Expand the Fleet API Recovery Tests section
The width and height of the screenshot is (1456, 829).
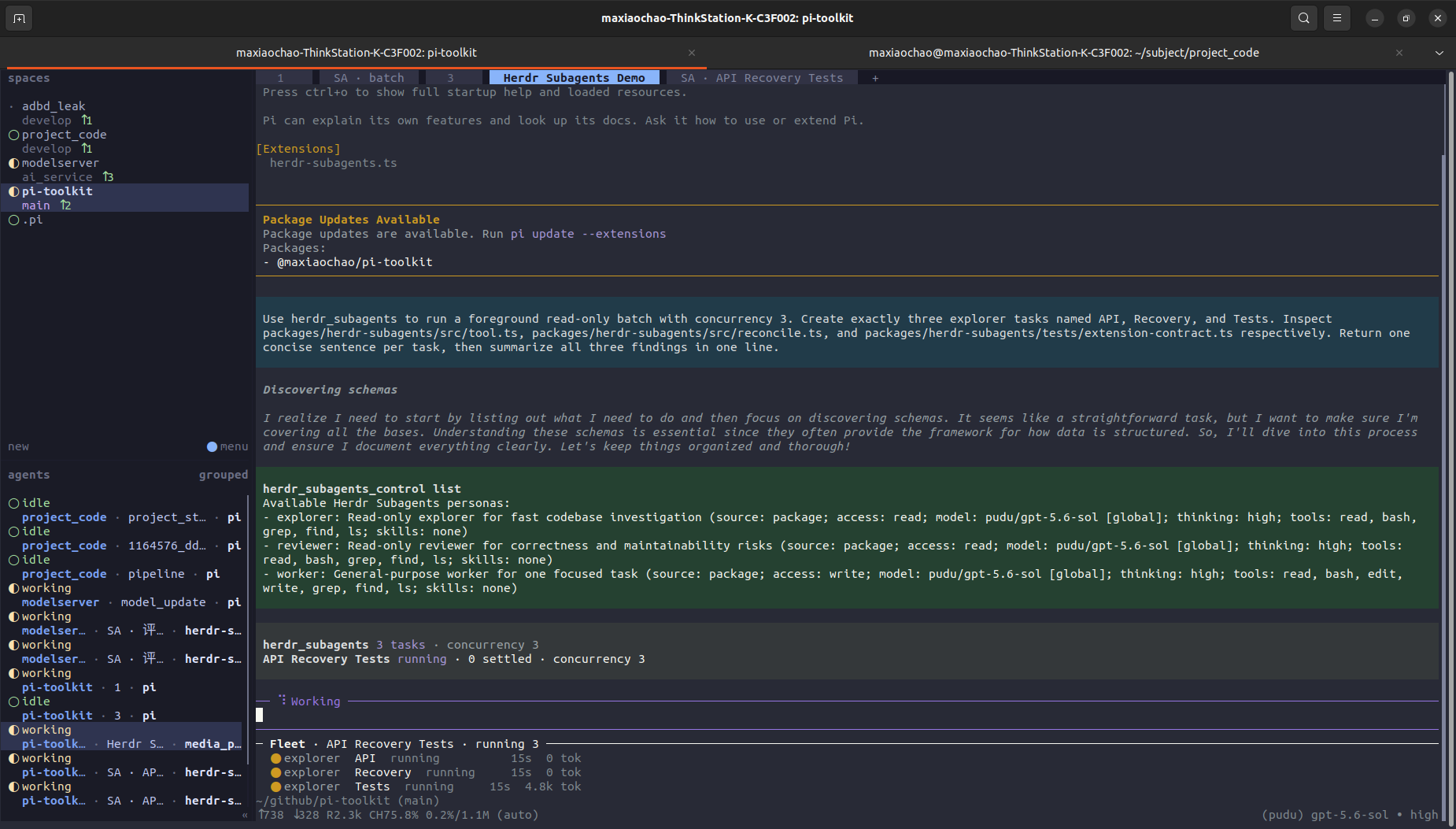click(x=404, y=744)
